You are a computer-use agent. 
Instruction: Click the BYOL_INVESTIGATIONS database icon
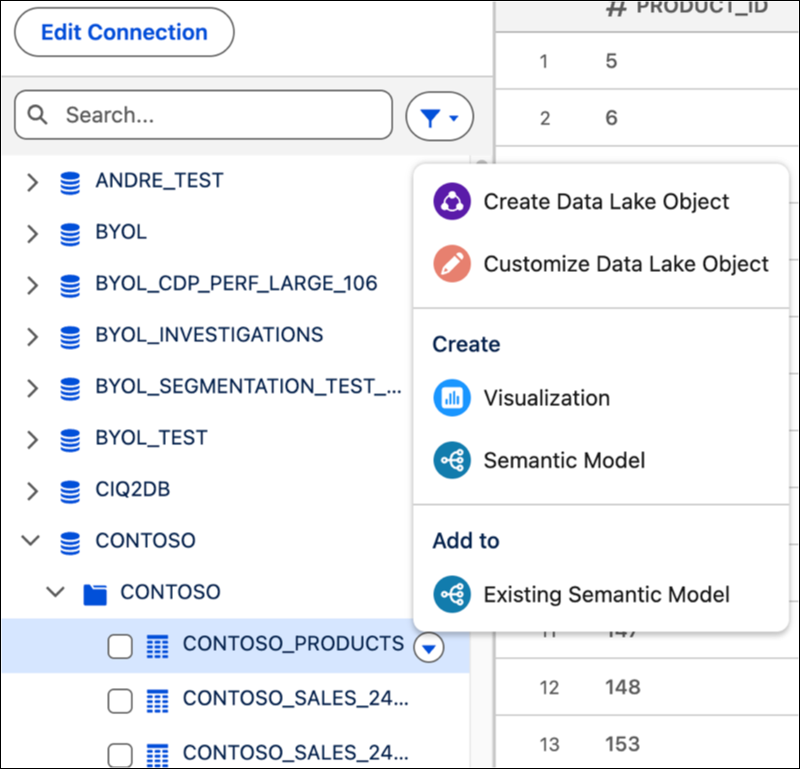tap(70, 338)
